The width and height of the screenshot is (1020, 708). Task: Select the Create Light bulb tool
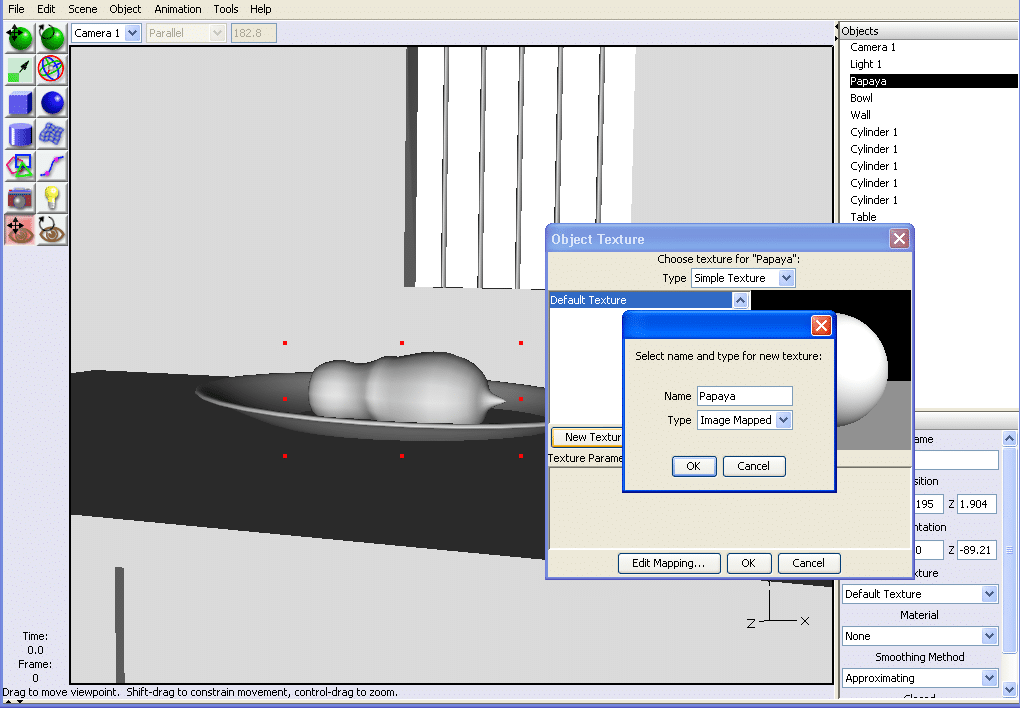[52, 198]
